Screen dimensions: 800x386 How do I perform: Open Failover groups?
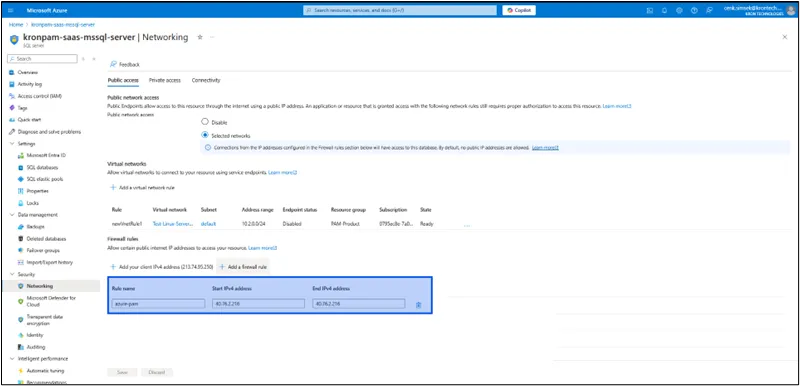[x=43, y=250]
